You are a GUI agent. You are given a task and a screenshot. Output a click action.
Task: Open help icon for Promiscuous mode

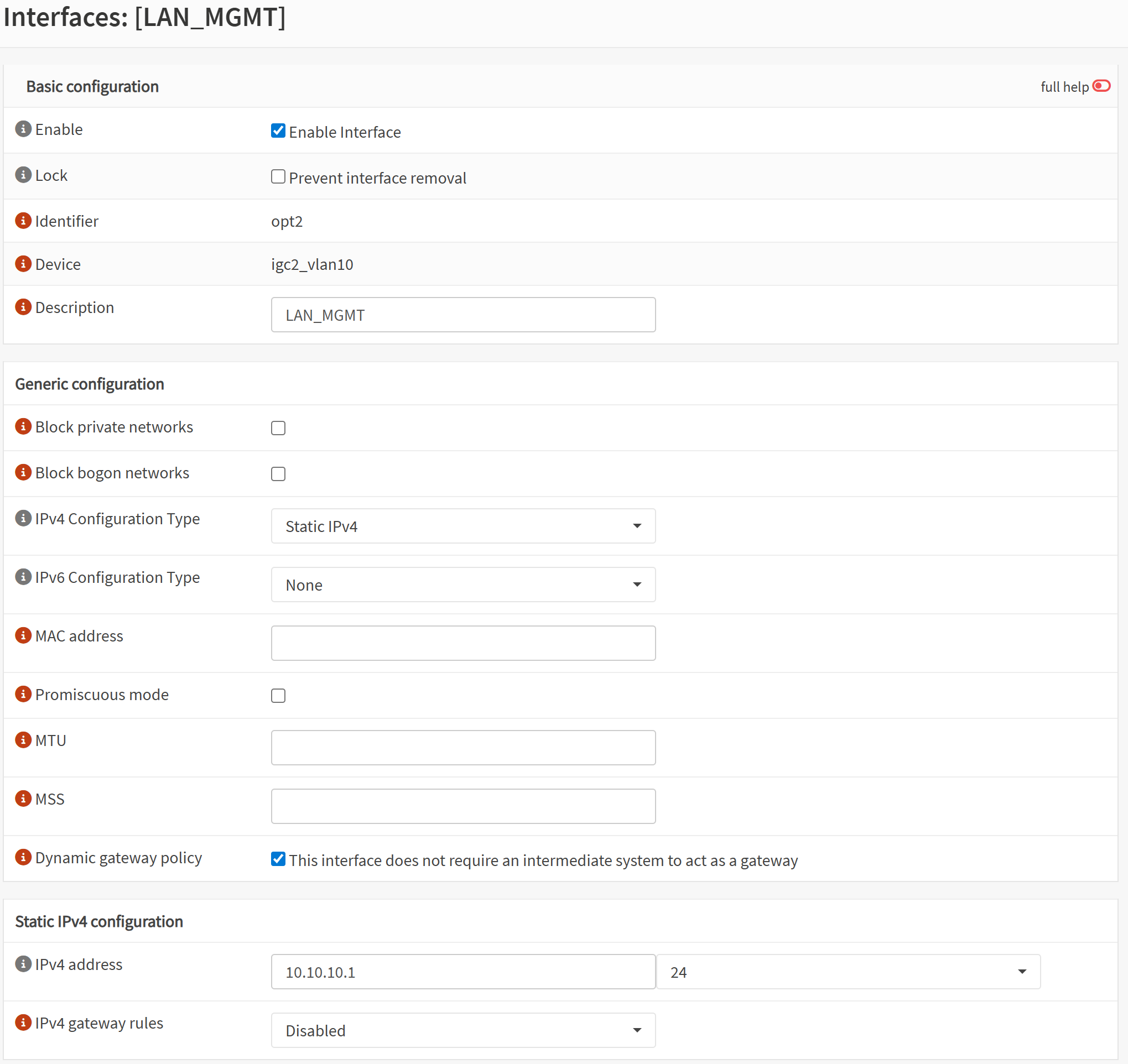point(23,694)
